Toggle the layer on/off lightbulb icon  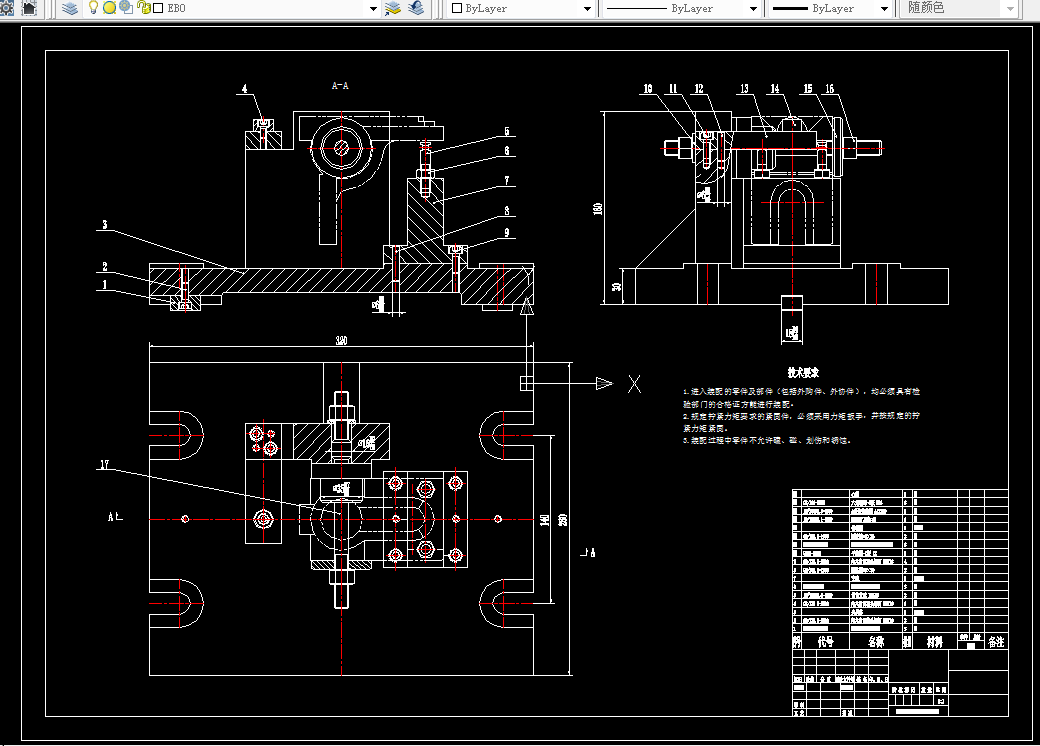(x=94, y=8)
